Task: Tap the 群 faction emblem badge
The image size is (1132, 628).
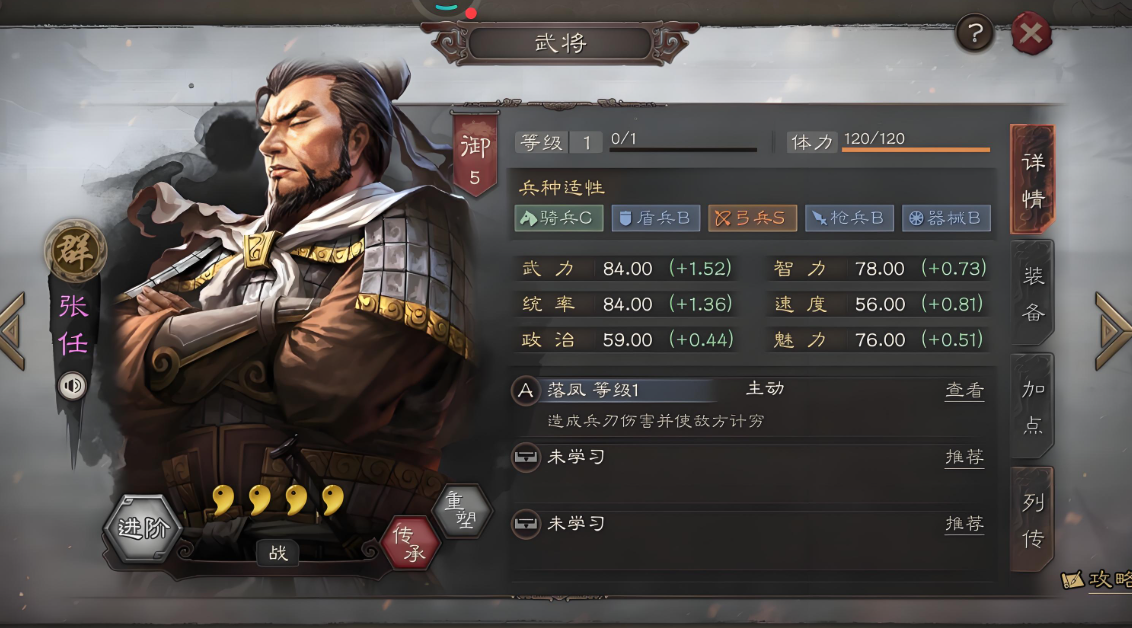Action: 75,250
